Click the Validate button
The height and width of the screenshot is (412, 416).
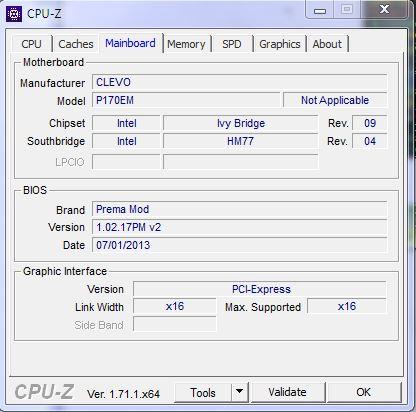pos(287,392)
